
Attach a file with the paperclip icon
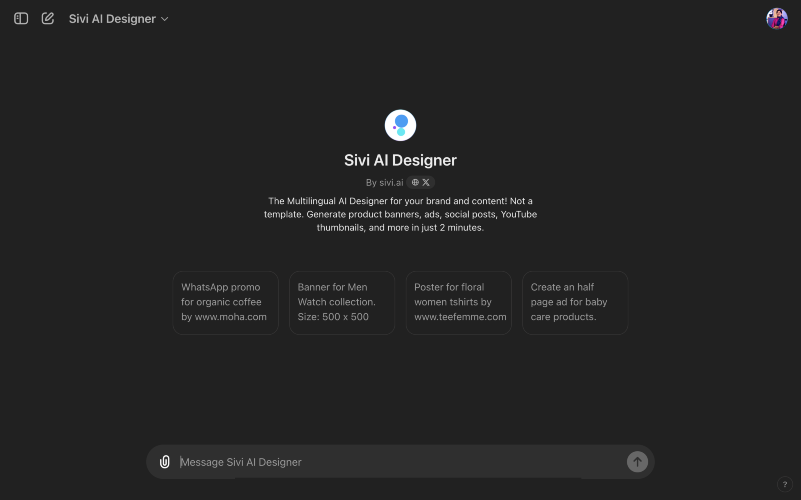point(164,462)
